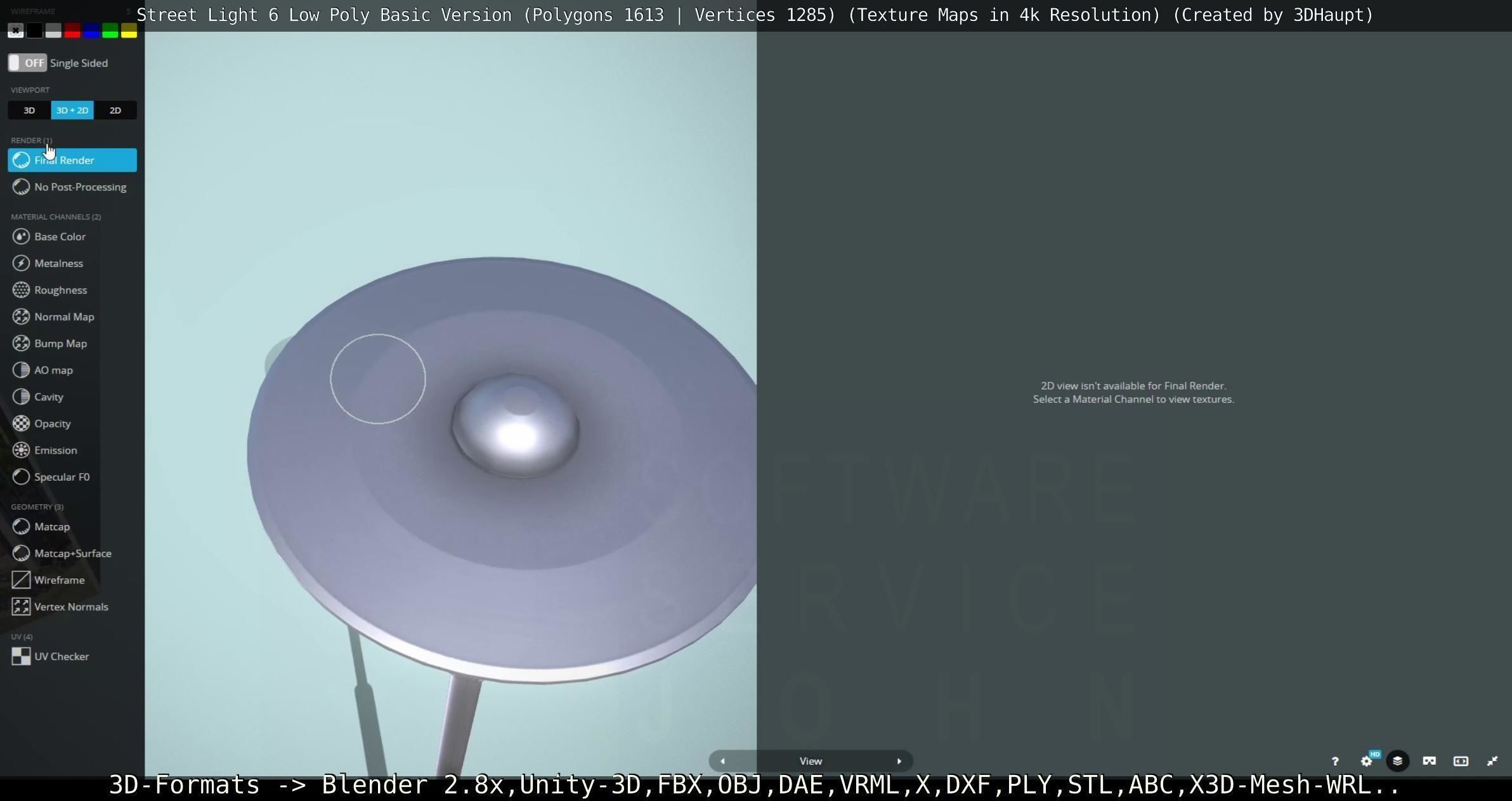Select the 3D + 2D viewport tab
Screen dimensions: 1512x801
72,110
